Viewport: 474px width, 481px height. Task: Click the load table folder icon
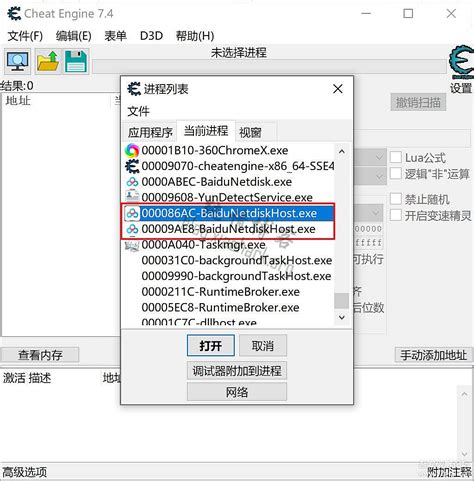pos(48,61)
